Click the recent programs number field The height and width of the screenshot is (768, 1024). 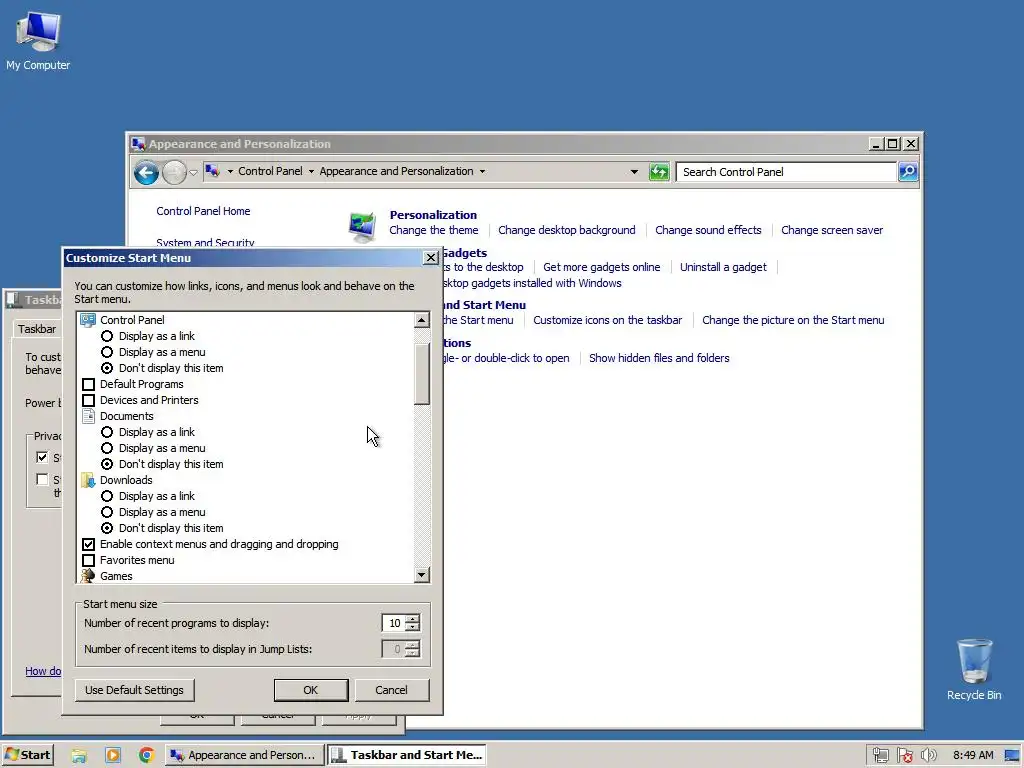(x=393, y=623)
